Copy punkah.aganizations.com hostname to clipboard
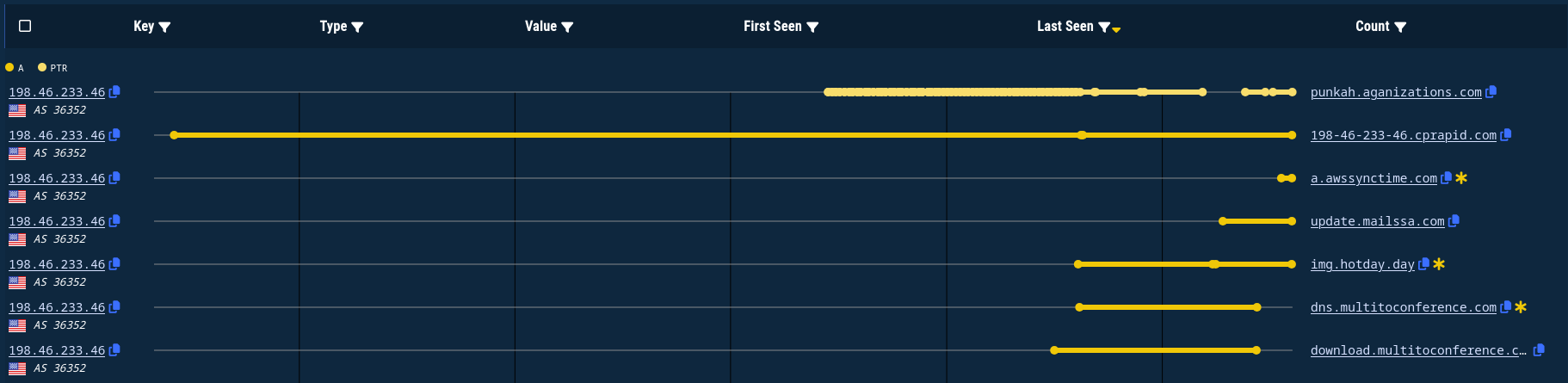This screenshot has height=383, width=1568. [1491, 91]
